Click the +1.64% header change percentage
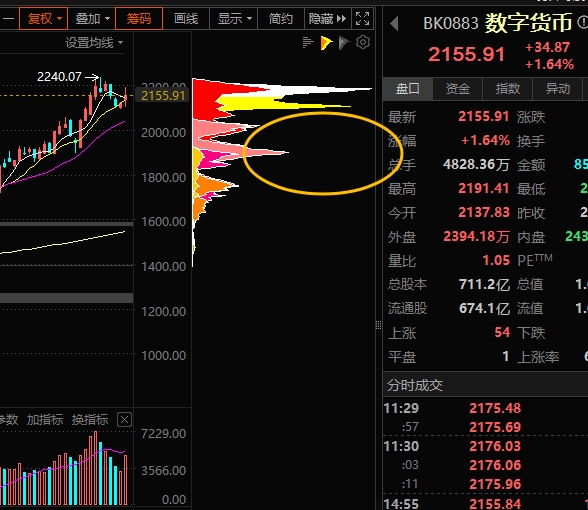This screenshot has width=588, height=510. click(x=549, y=64)
